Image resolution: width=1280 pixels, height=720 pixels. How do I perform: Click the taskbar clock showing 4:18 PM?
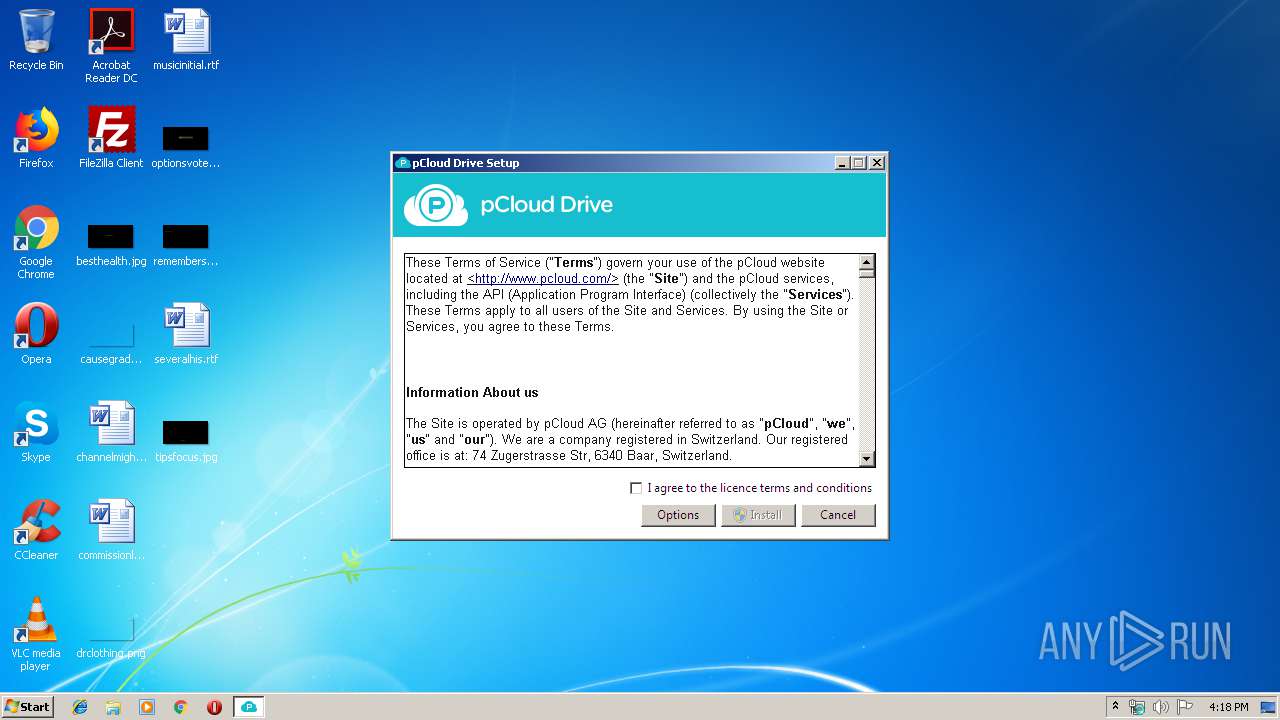tap(1228, 707)
